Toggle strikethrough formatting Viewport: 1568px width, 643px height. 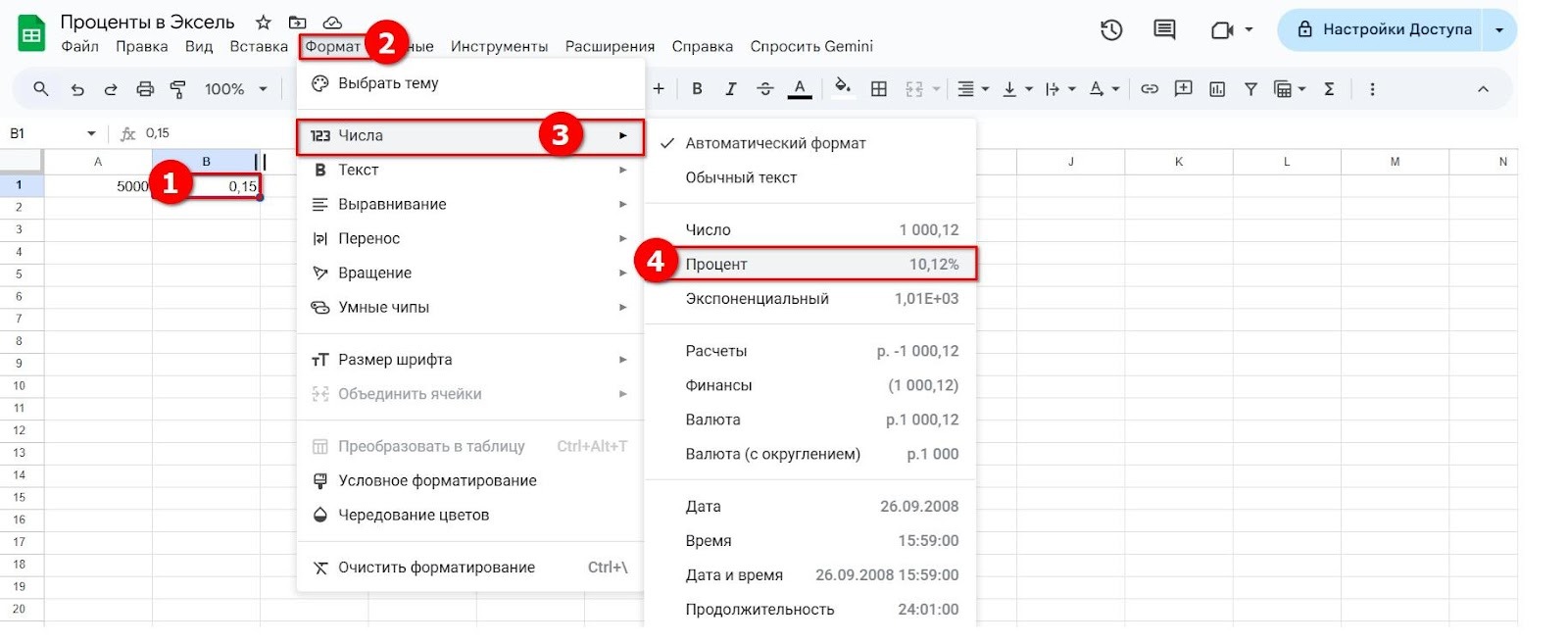click(764, 89)
